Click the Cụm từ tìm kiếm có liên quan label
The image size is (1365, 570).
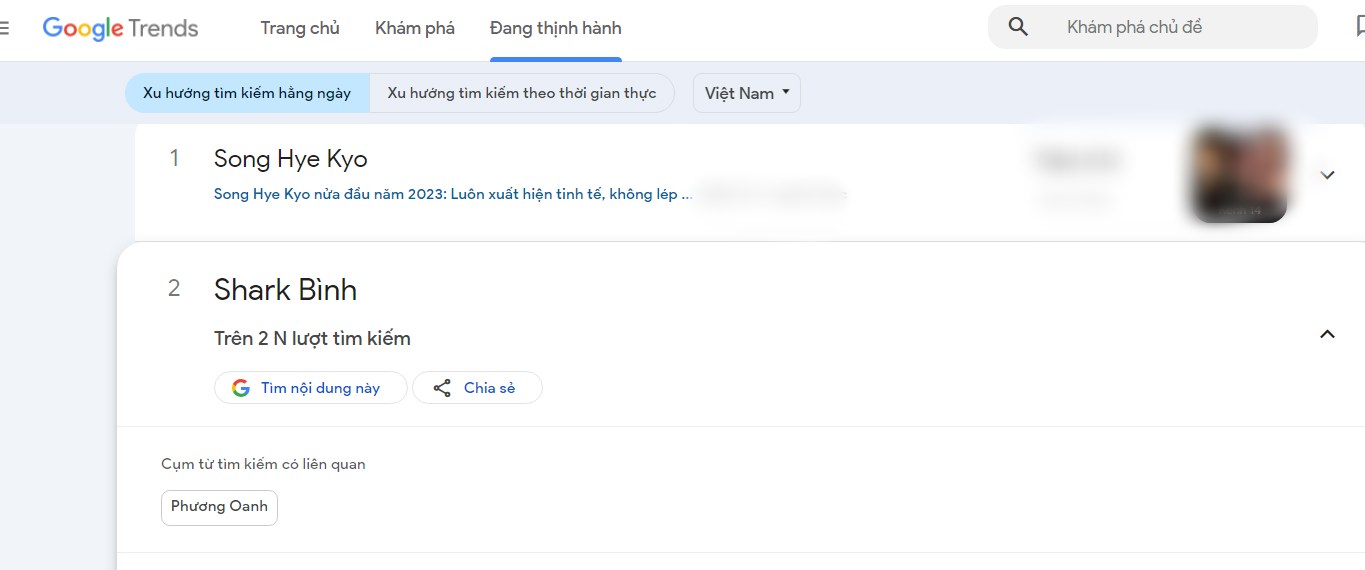pos(263,464)
